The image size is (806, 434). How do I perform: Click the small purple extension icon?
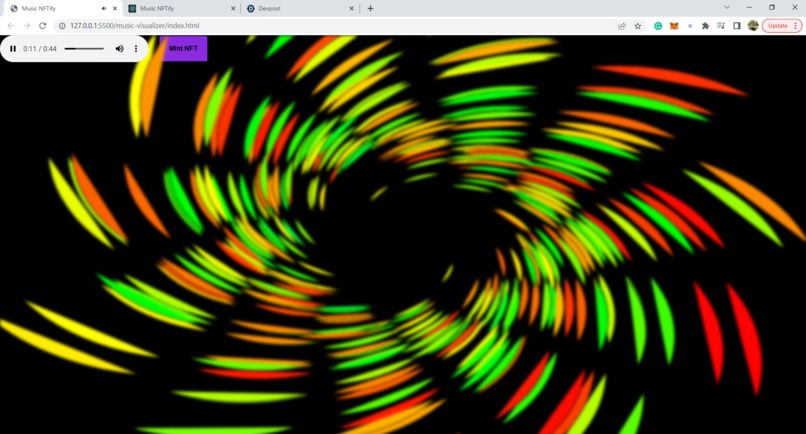pyautogui.click(x=690, y=26)
